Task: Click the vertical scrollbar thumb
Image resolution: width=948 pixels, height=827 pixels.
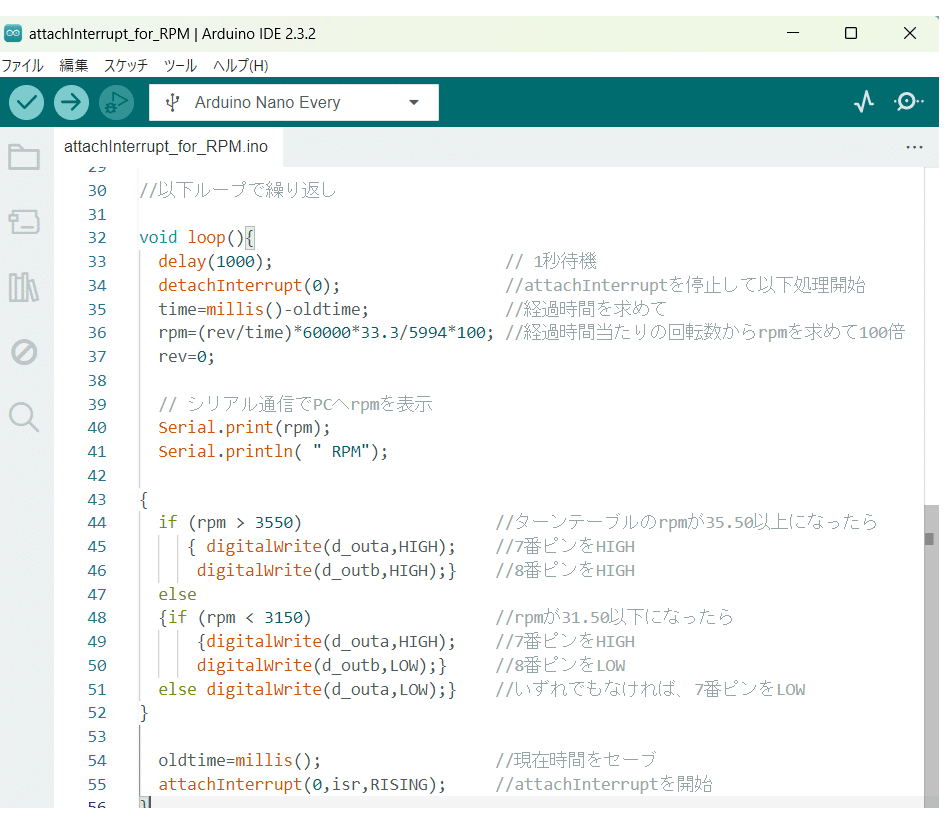Action: pos(930,656)
